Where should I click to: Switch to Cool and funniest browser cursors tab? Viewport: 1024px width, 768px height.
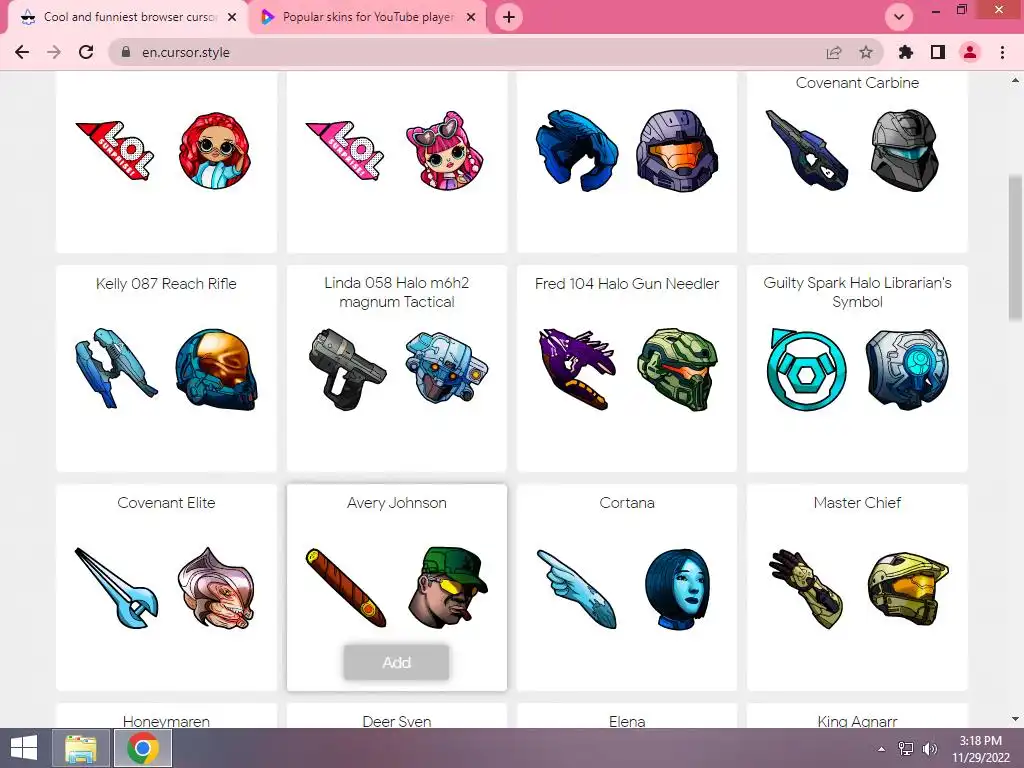click(x=129, y=17)
